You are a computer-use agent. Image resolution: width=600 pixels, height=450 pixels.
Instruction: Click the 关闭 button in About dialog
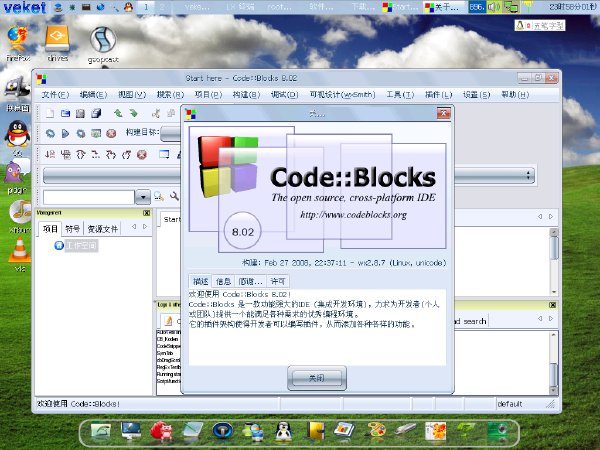(317, 378)
